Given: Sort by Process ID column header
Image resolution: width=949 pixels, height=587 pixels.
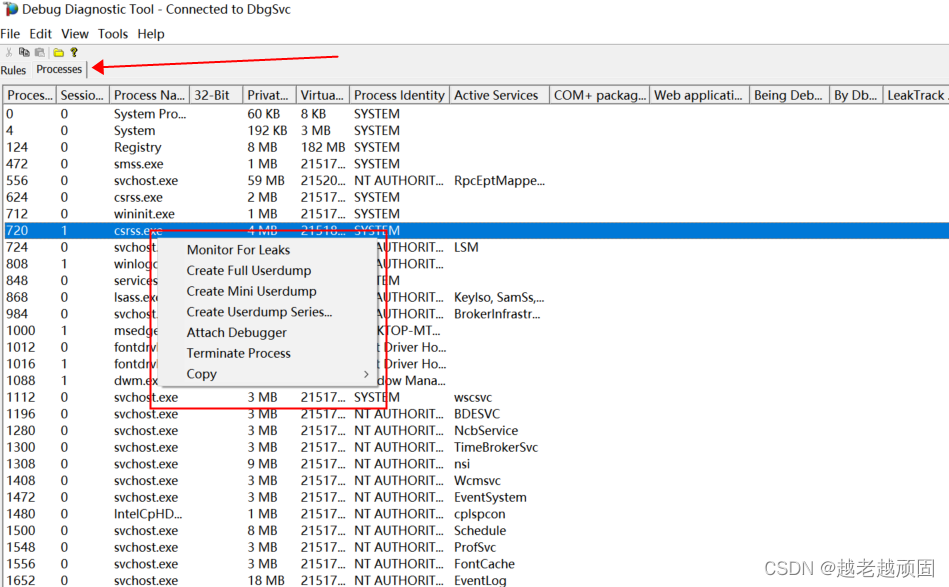Looking at the screenshot, I should pyautogui.click(x=30, y=95).
